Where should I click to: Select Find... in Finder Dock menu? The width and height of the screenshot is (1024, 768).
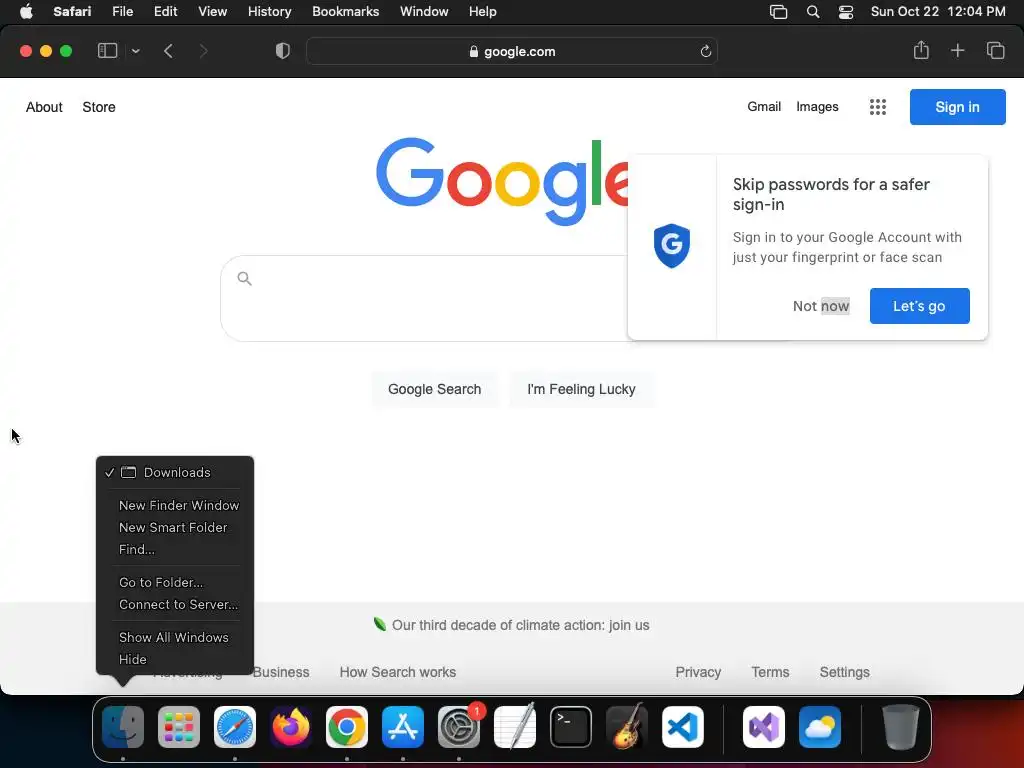(175, 550)
